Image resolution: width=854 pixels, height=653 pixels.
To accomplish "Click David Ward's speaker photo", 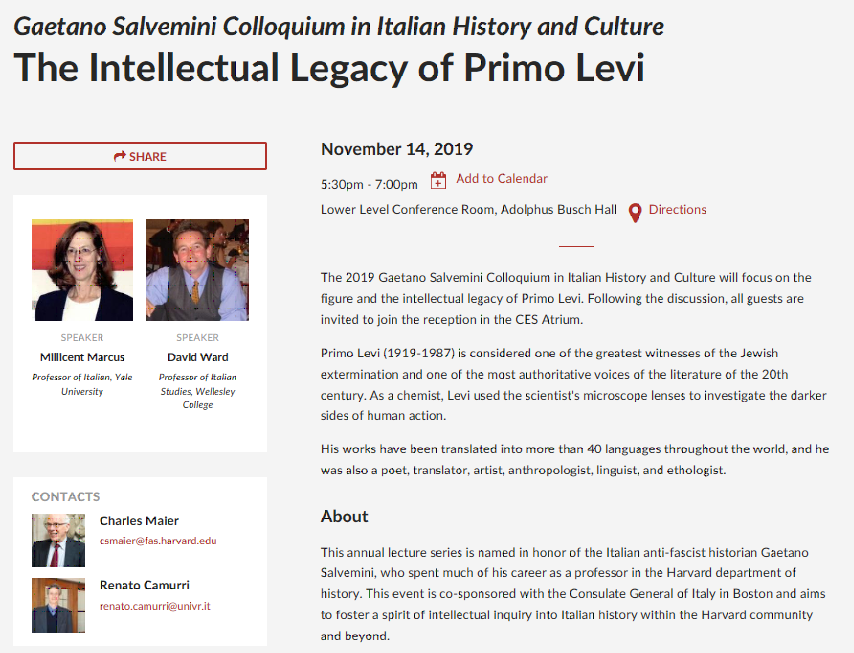I will pos(197,270).
